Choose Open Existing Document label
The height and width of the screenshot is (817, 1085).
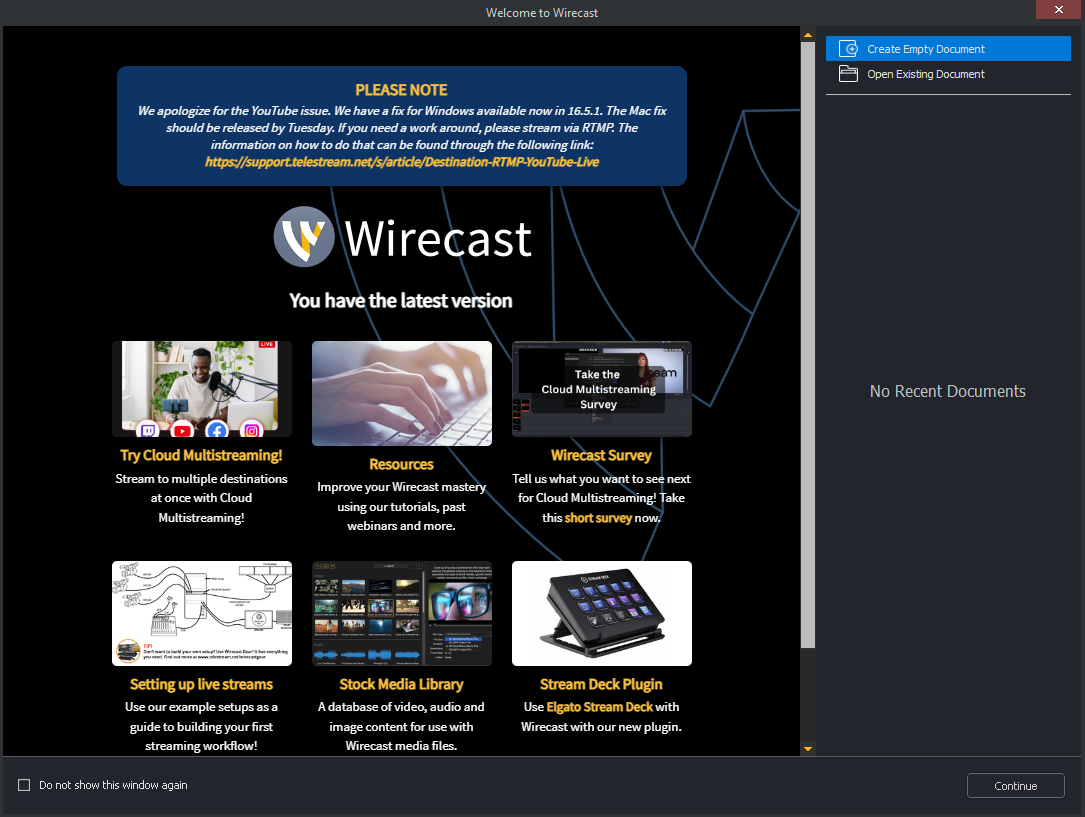point(926,74)
